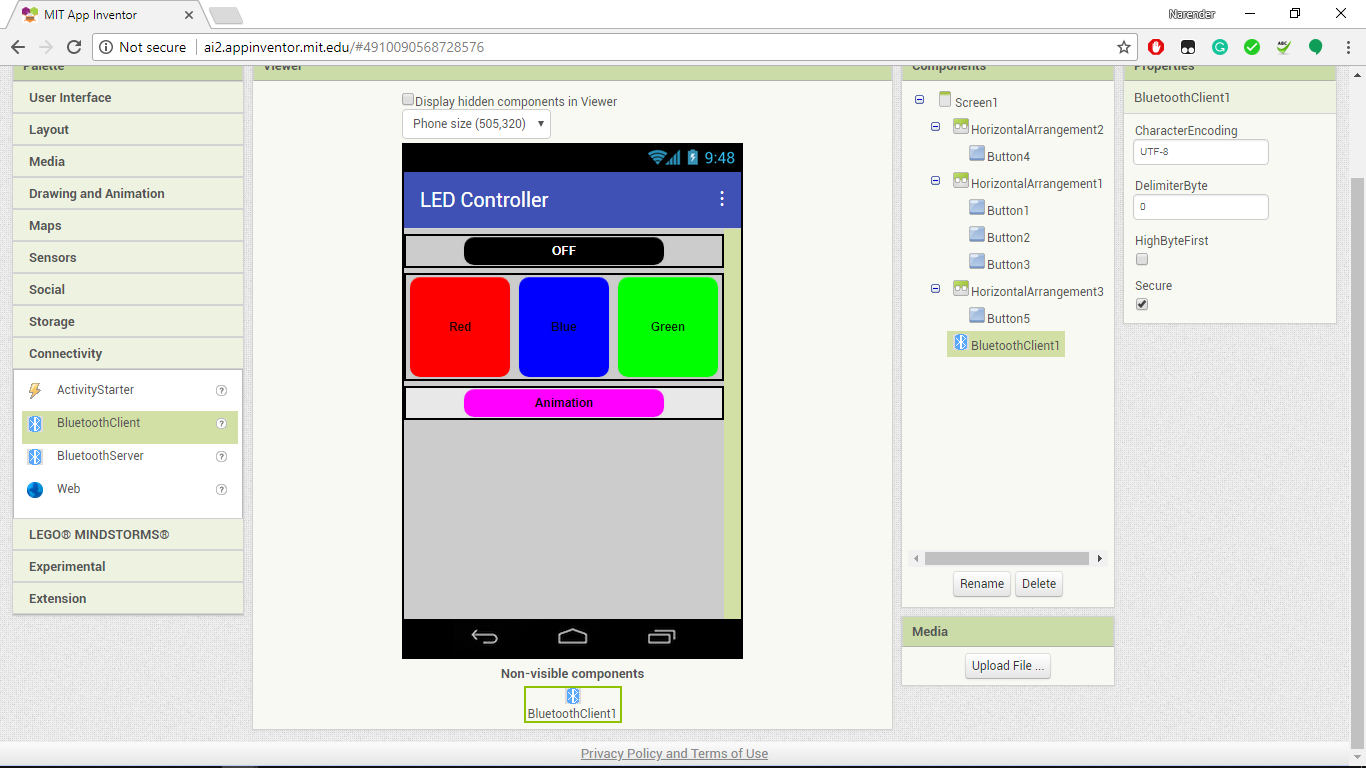Image resolution: width=1366 pixels, height=768 pixels.
Task: Select the Blue color button in Viewer
Action: click(564, 327)
